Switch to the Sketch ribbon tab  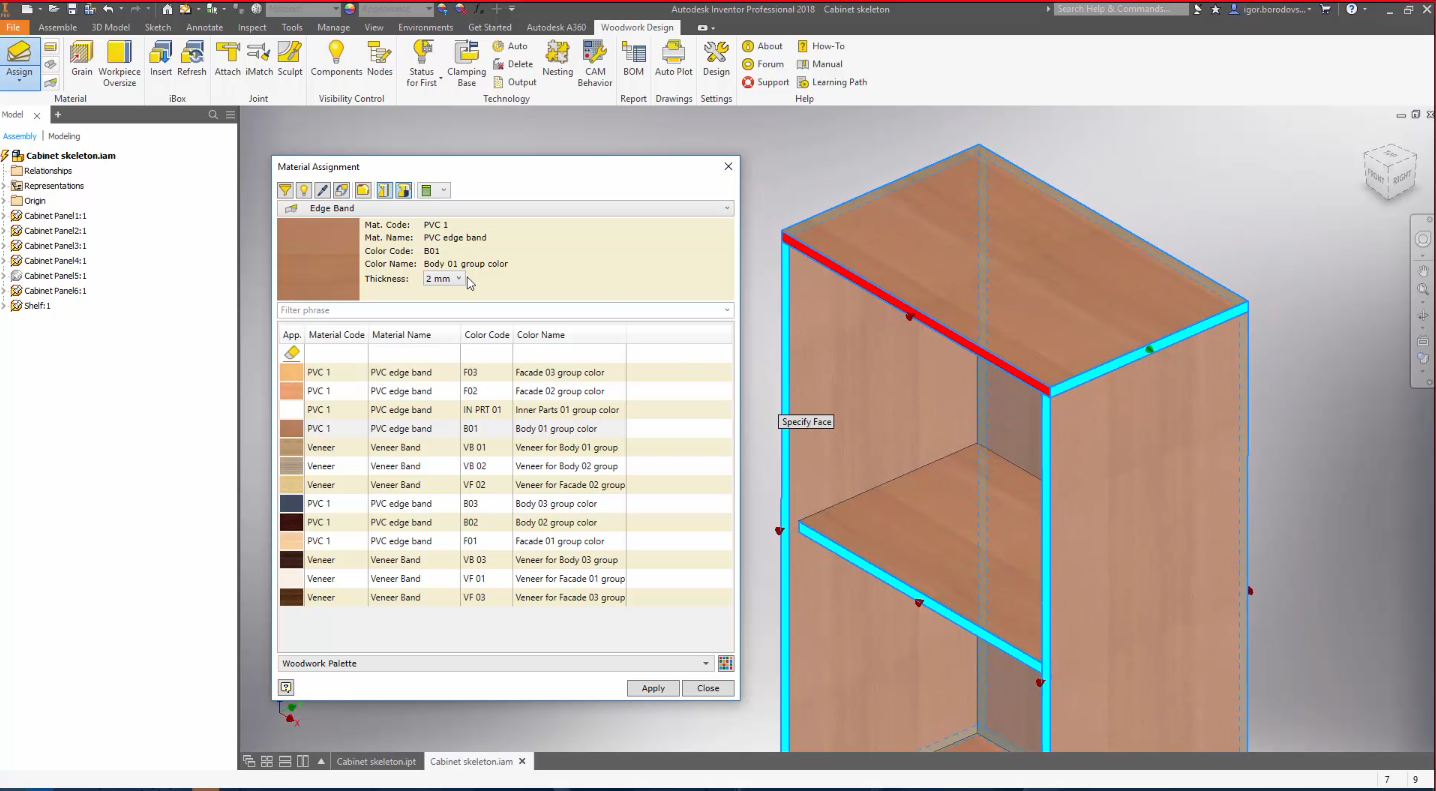[158, 28]
